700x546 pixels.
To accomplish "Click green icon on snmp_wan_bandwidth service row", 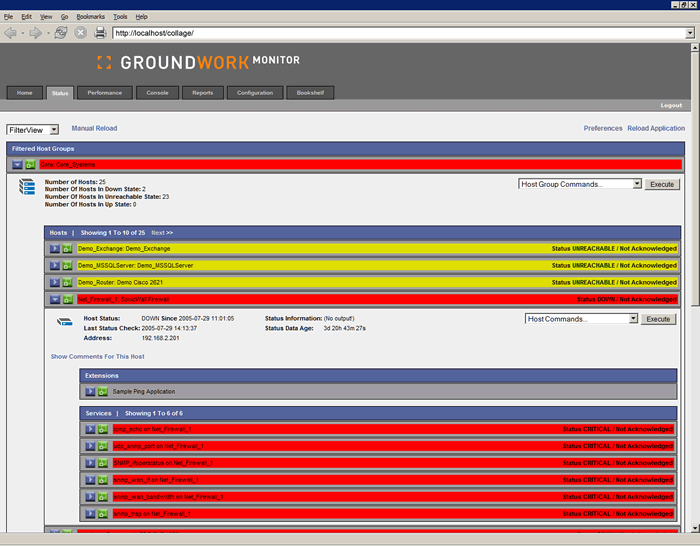I will coord(103,497).
